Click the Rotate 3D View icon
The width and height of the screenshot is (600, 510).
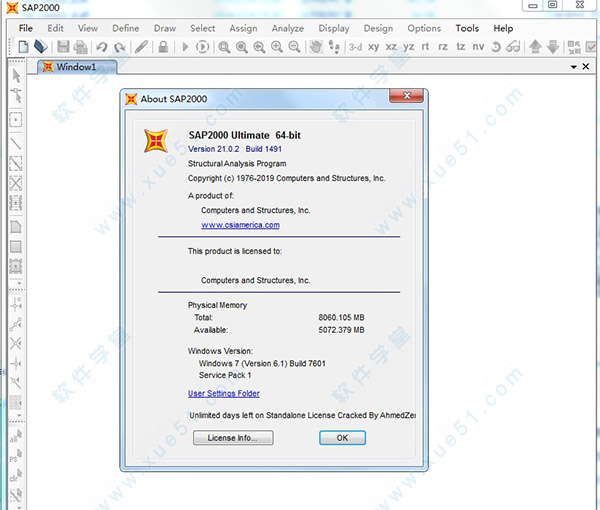click(496, 47)
